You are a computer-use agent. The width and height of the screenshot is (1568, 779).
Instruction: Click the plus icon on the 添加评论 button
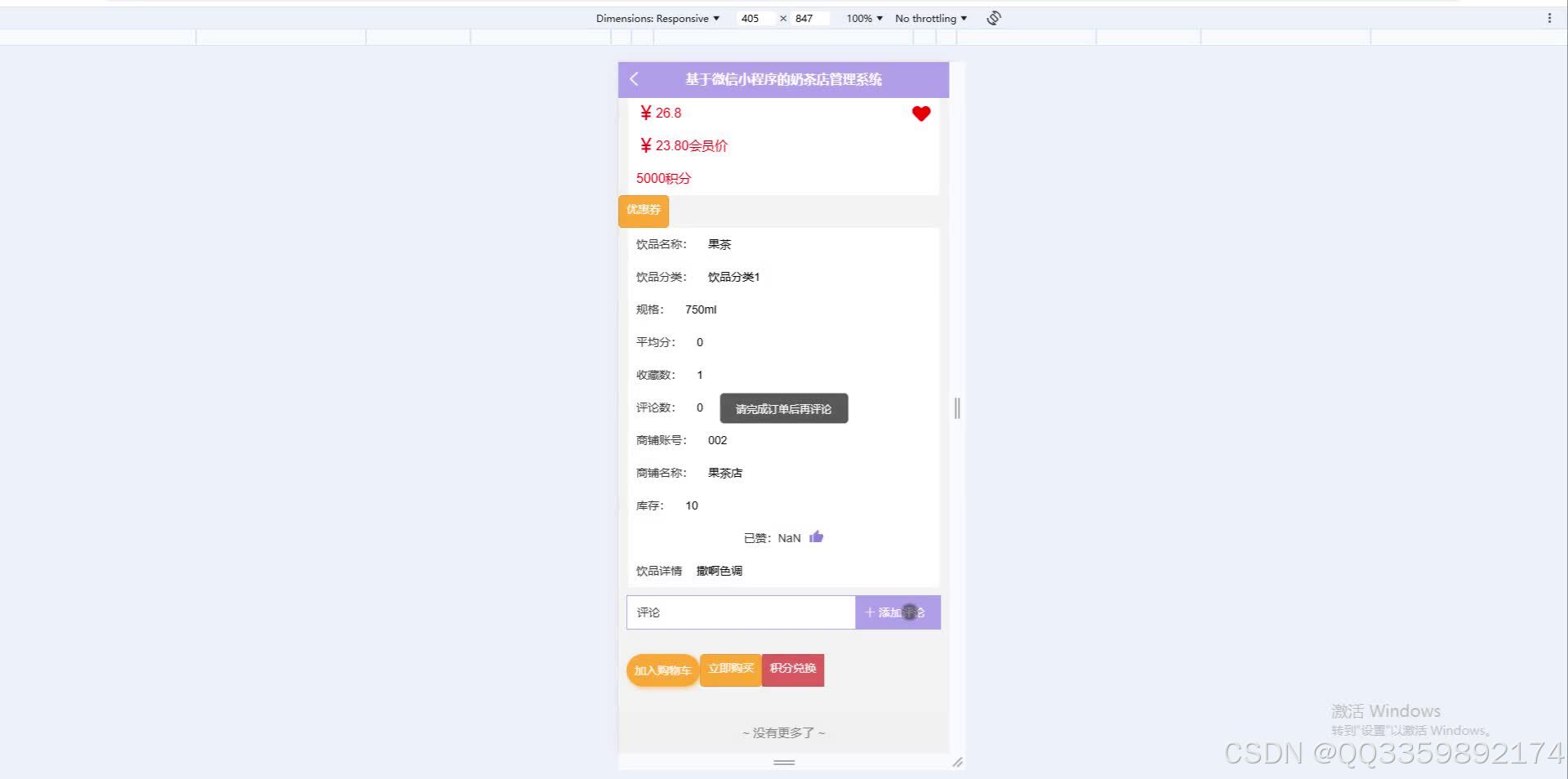(x=869, y=612)
